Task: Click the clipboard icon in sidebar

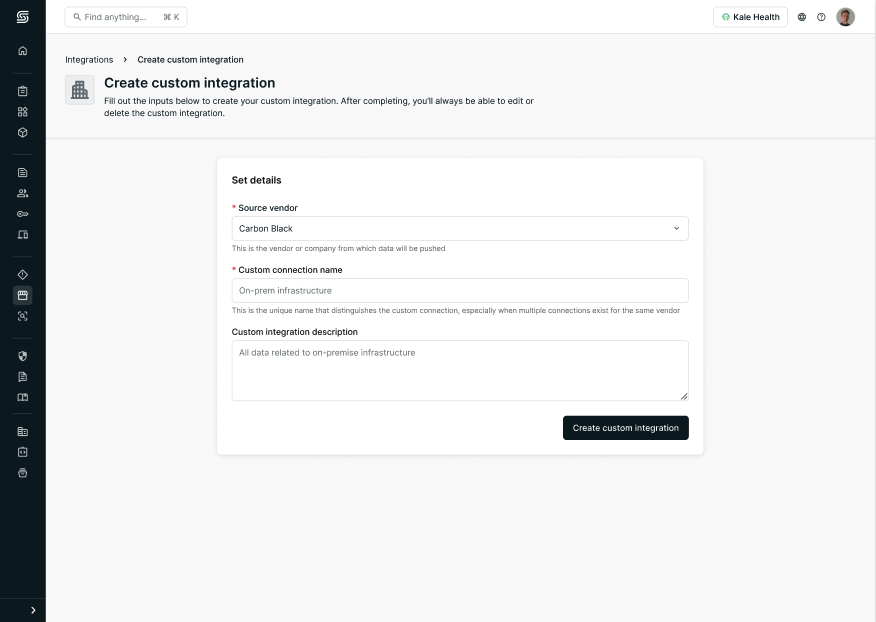Action: [x=22, y=91]
